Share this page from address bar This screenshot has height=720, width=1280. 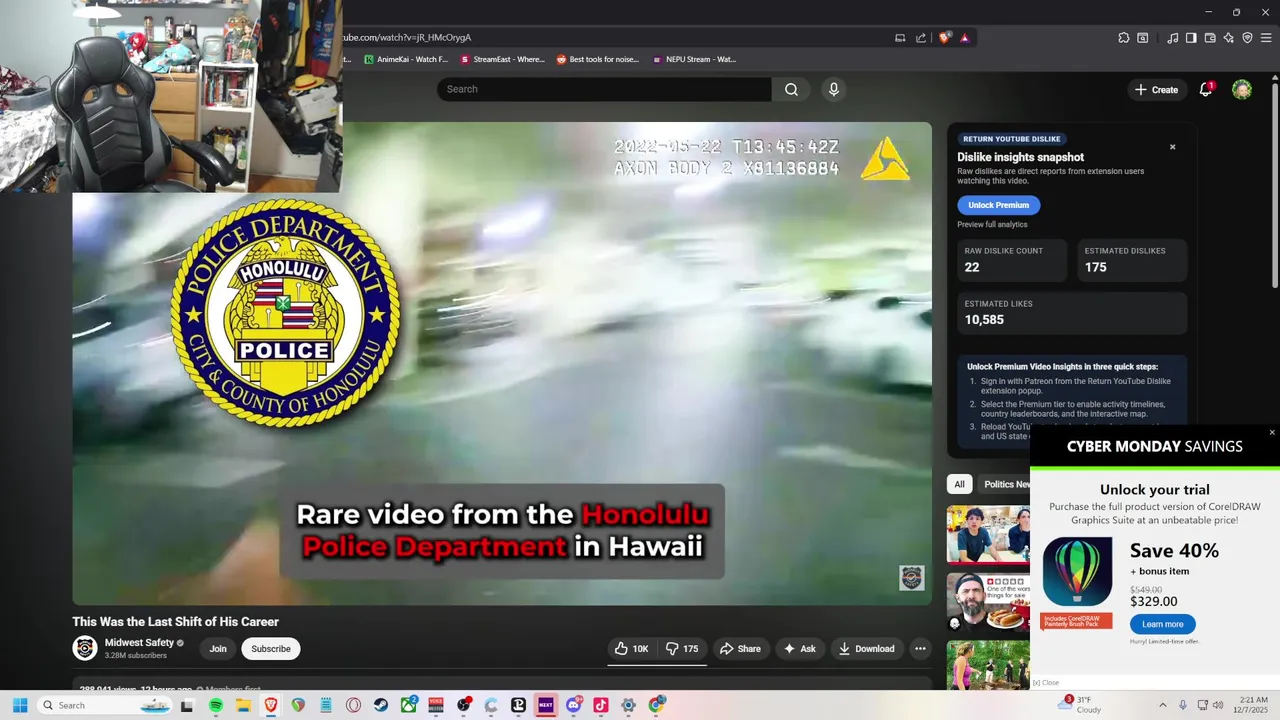point(921,38)
